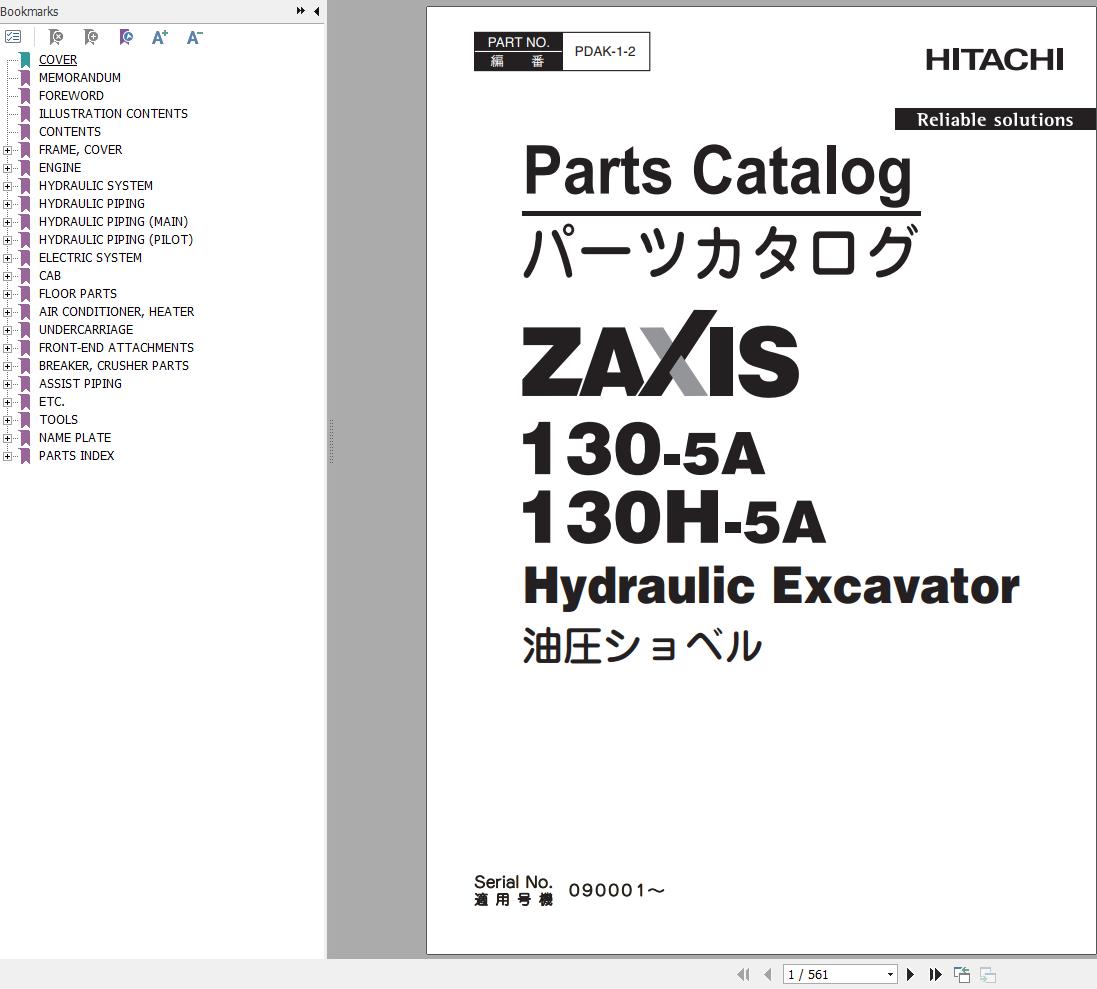The image size is (1097, 989).
Task: Click the add new bookmark icon
Action: tap(91, 37)
